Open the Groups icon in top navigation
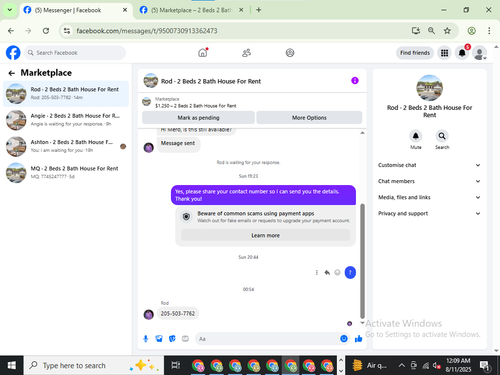 (290, 53)
